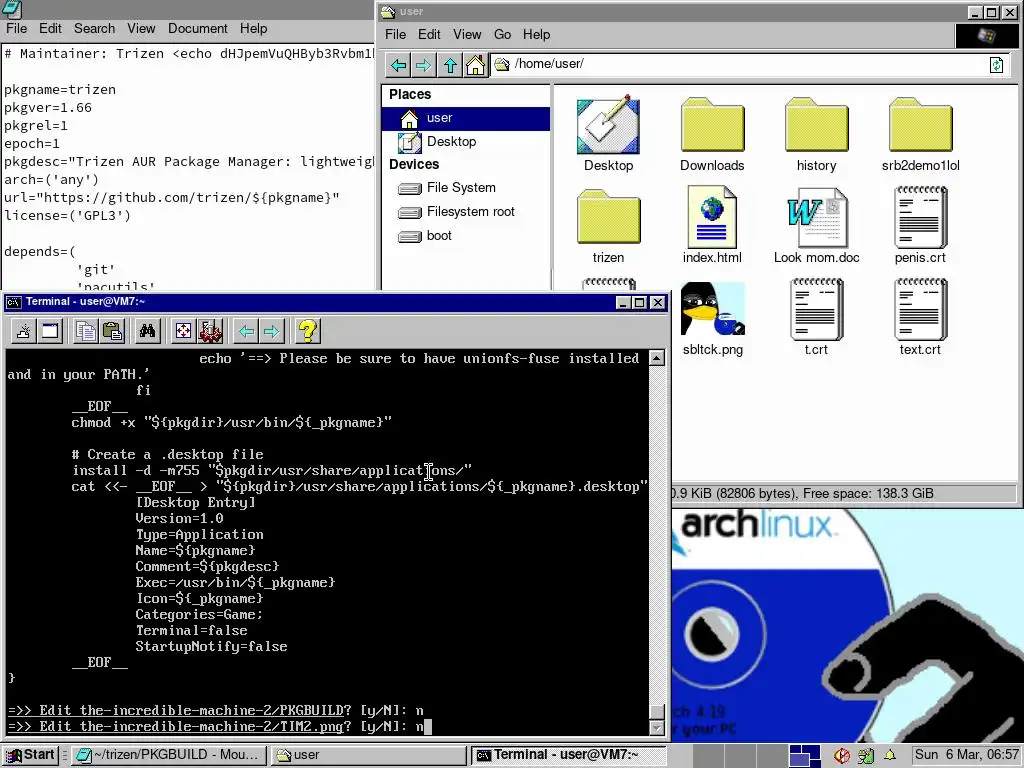Image resolution: width=1024 pixels, height=768 pixels.
Task: Open boot device in sidebar
Action: (x=466, y=236)
